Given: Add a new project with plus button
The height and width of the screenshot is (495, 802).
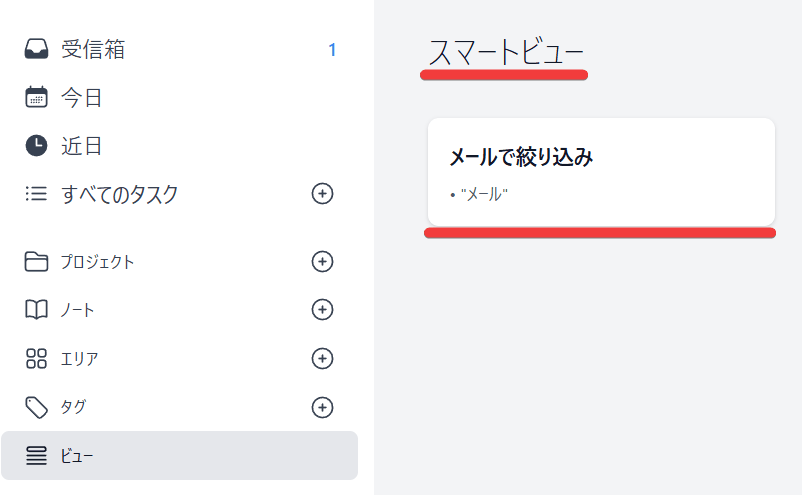Looking at the screenshot, I should (322, 262).
